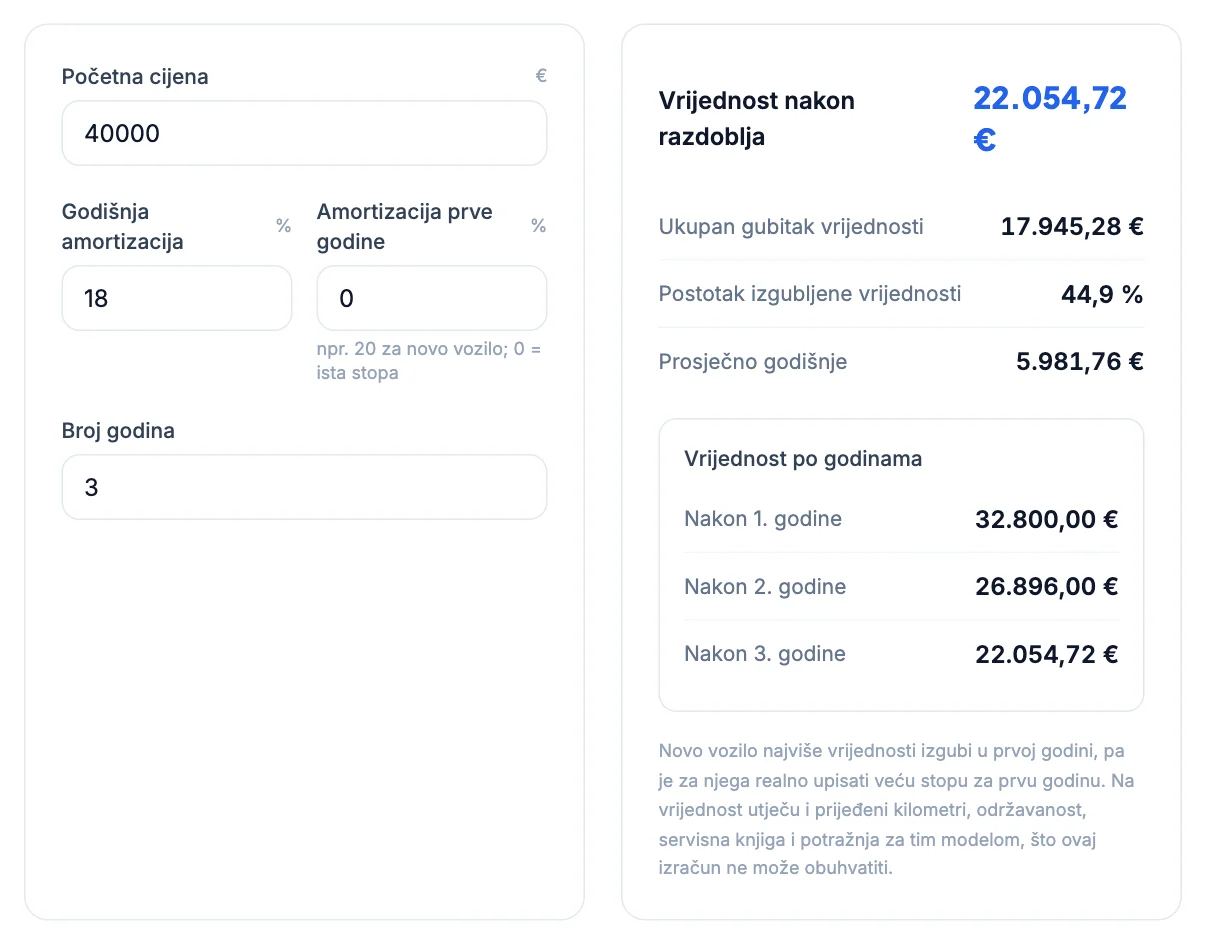Click the percent symbol next to Amortizacija prve godine
Image resolution: width=1206 pixels, height=944 pixels.
(539, 226)
